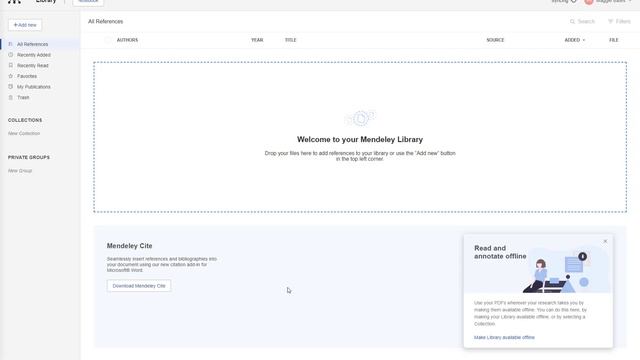Open the Trash folder

tap(23, 97)
